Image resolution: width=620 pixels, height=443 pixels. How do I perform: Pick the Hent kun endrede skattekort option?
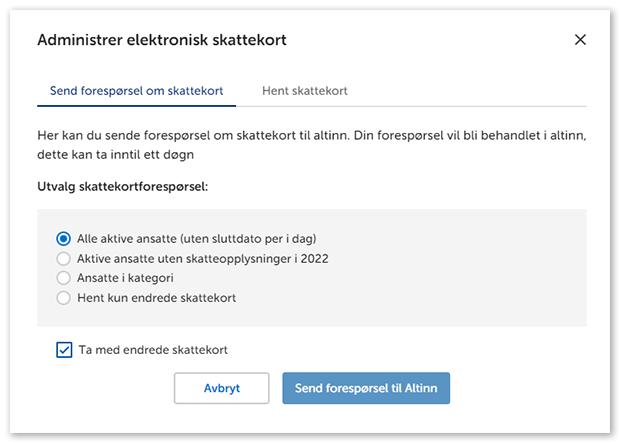64,298
